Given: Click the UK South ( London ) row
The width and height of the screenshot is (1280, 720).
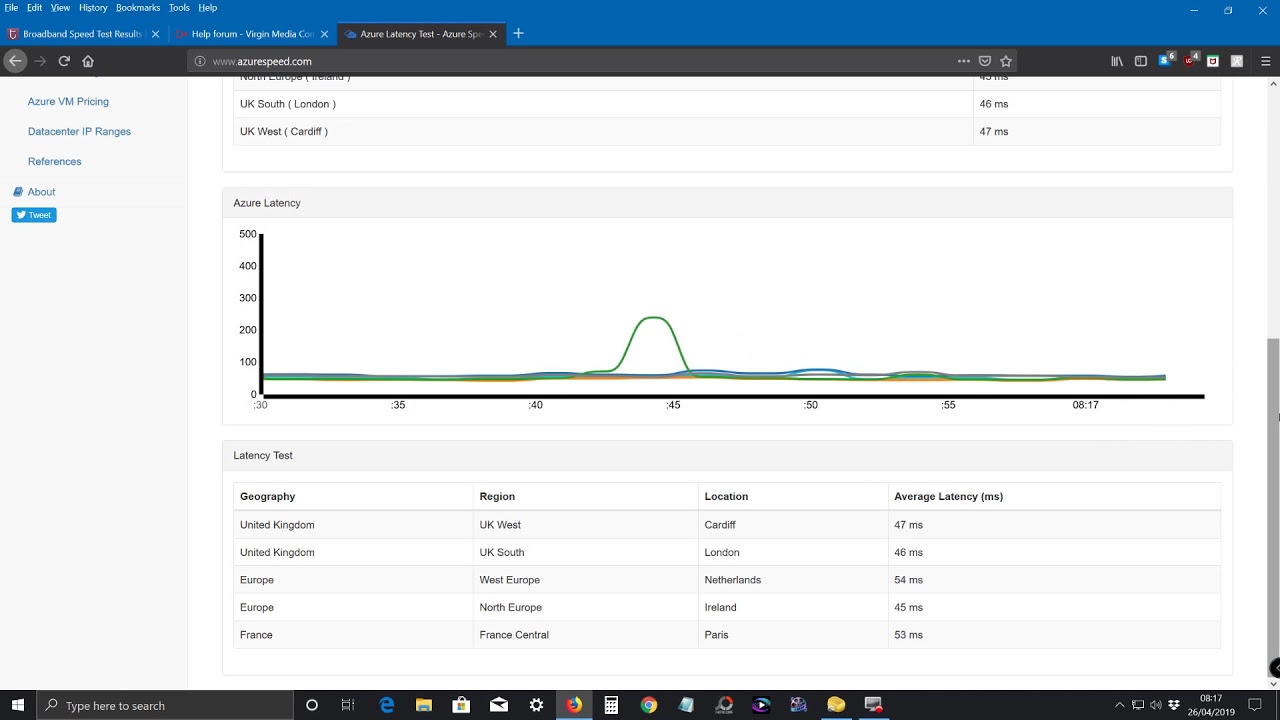Looking at the screenshot, I should click(x=727, y=104).
